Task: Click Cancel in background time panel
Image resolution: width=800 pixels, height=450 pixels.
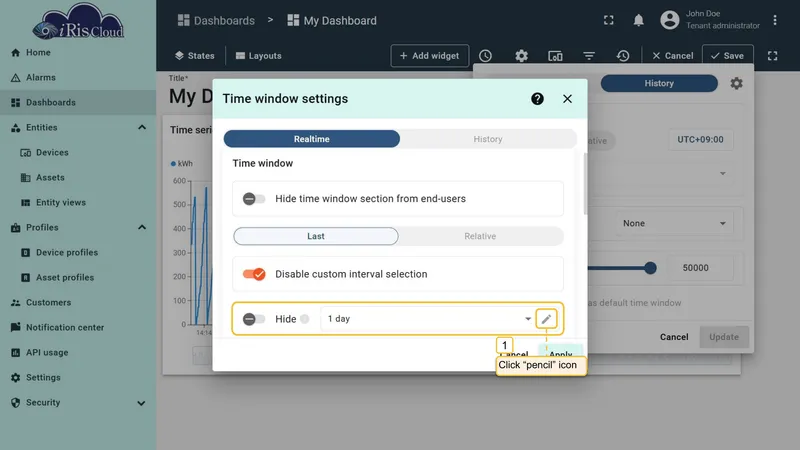Action: coord(674,337)
